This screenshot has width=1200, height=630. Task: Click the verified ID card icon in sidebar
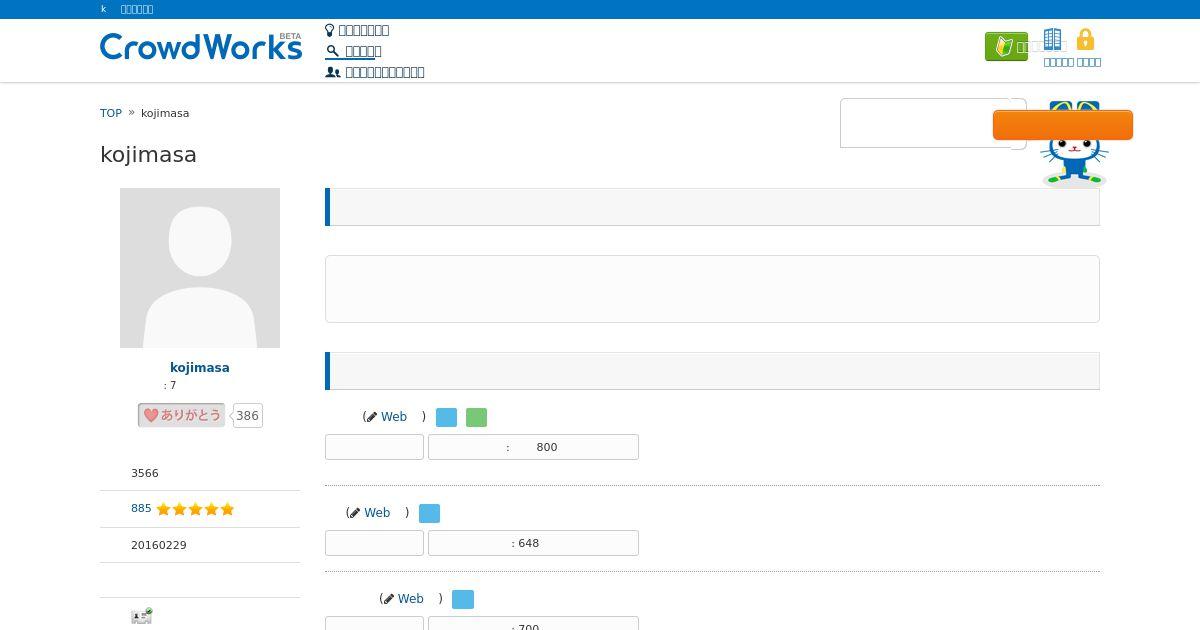(141, 616)
